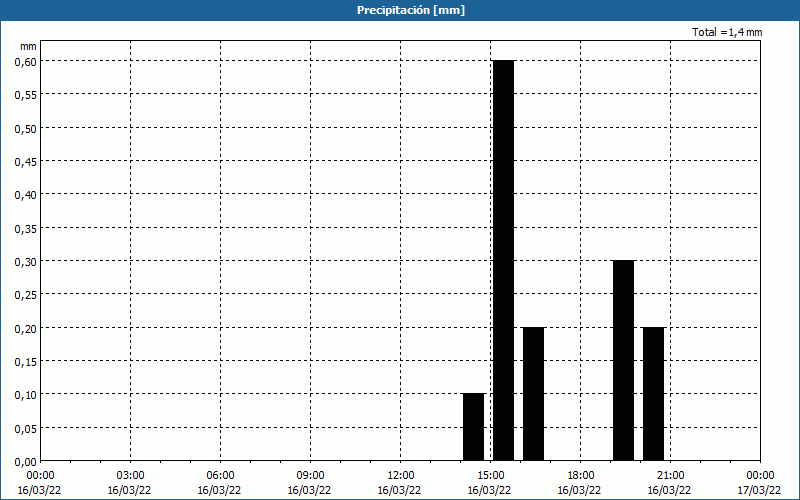Select the 0,45 y-axis value
The width and height of the screenshot is (800, 500).
click(26, 161)
